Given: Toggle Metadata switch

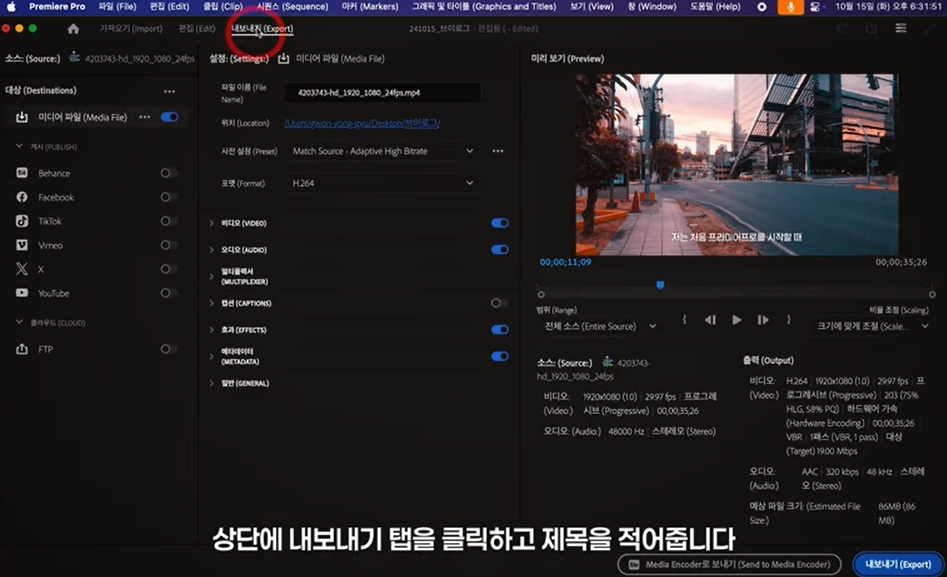Looking at the screenshot, I should point(499,356).
